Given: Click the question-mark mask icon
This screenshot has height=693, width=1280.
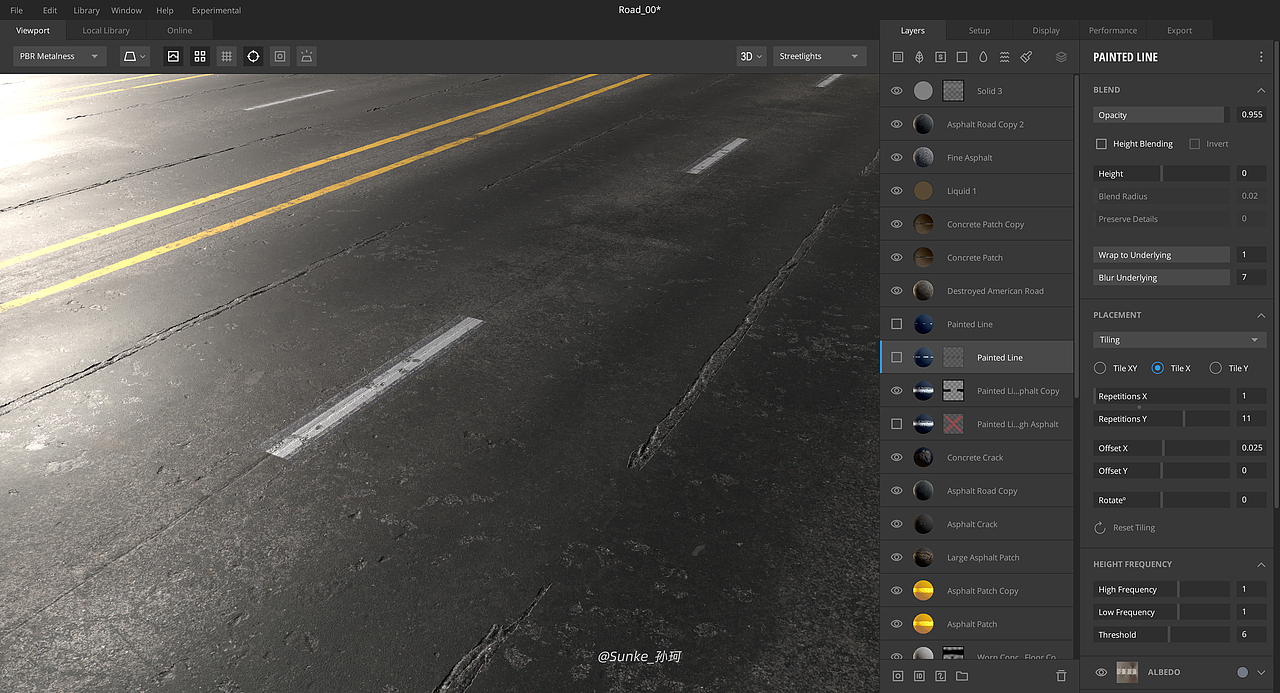Looking at the screenshot, I should click(x=940, y=676).
